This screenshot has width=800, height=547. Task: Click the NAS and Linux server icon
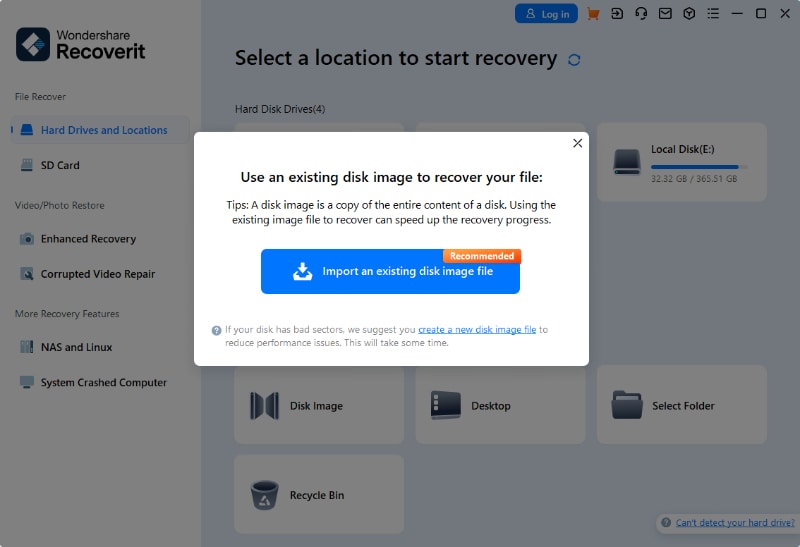coord(27,347)
